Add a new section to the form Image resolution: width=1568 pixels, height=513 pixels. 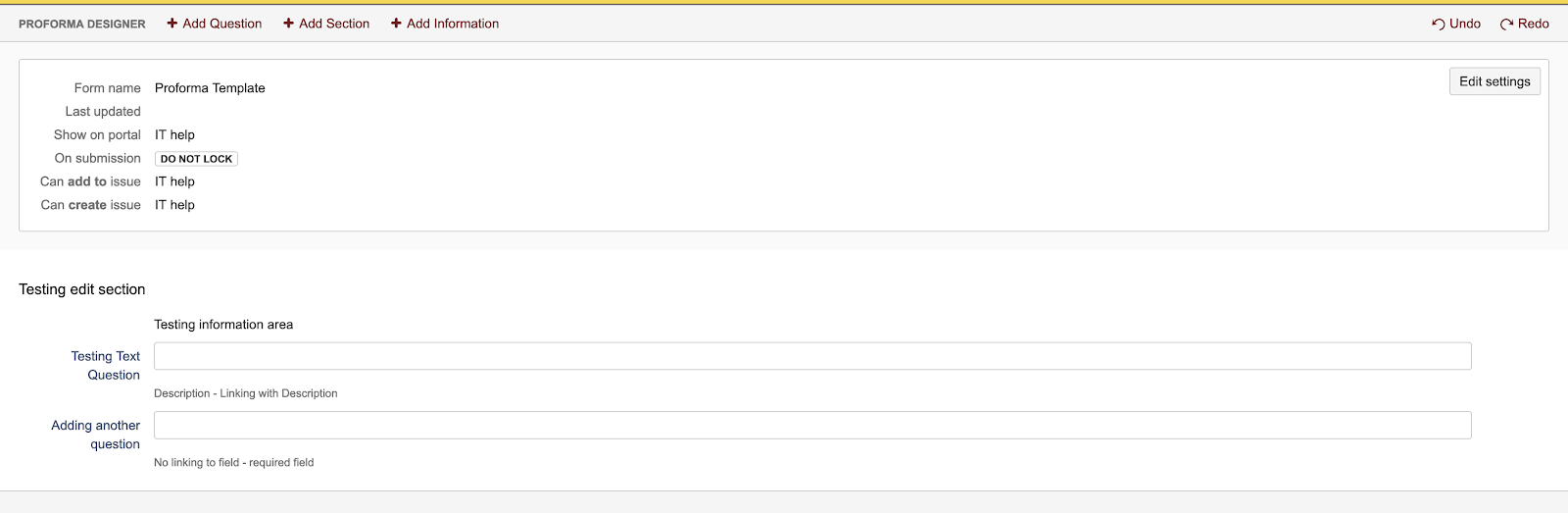[333, 24]
